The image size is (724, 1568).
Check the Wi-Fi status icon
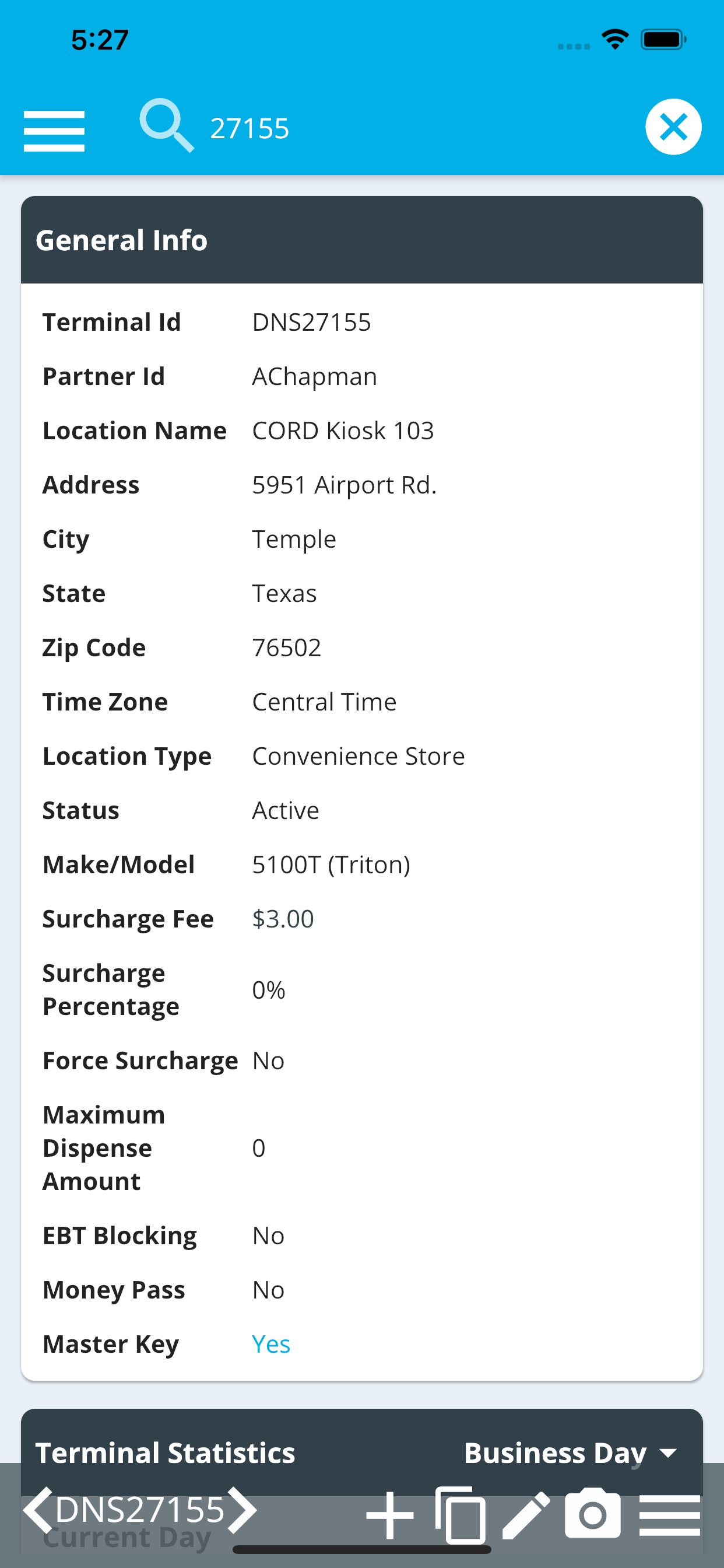[x=615, y=40]
